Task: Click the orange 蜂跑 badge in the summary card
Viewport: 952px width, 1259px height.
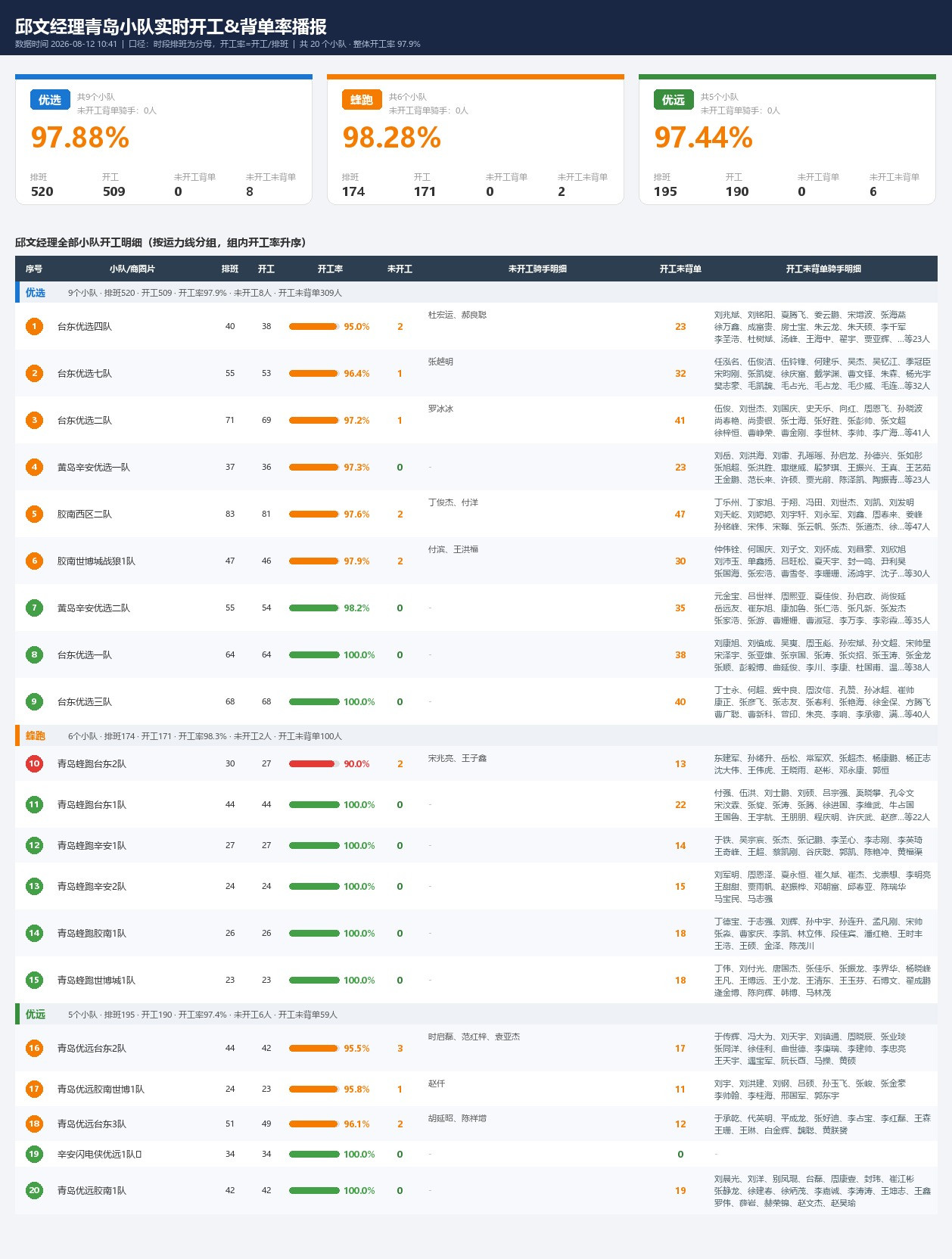Action: click(362, 100)
